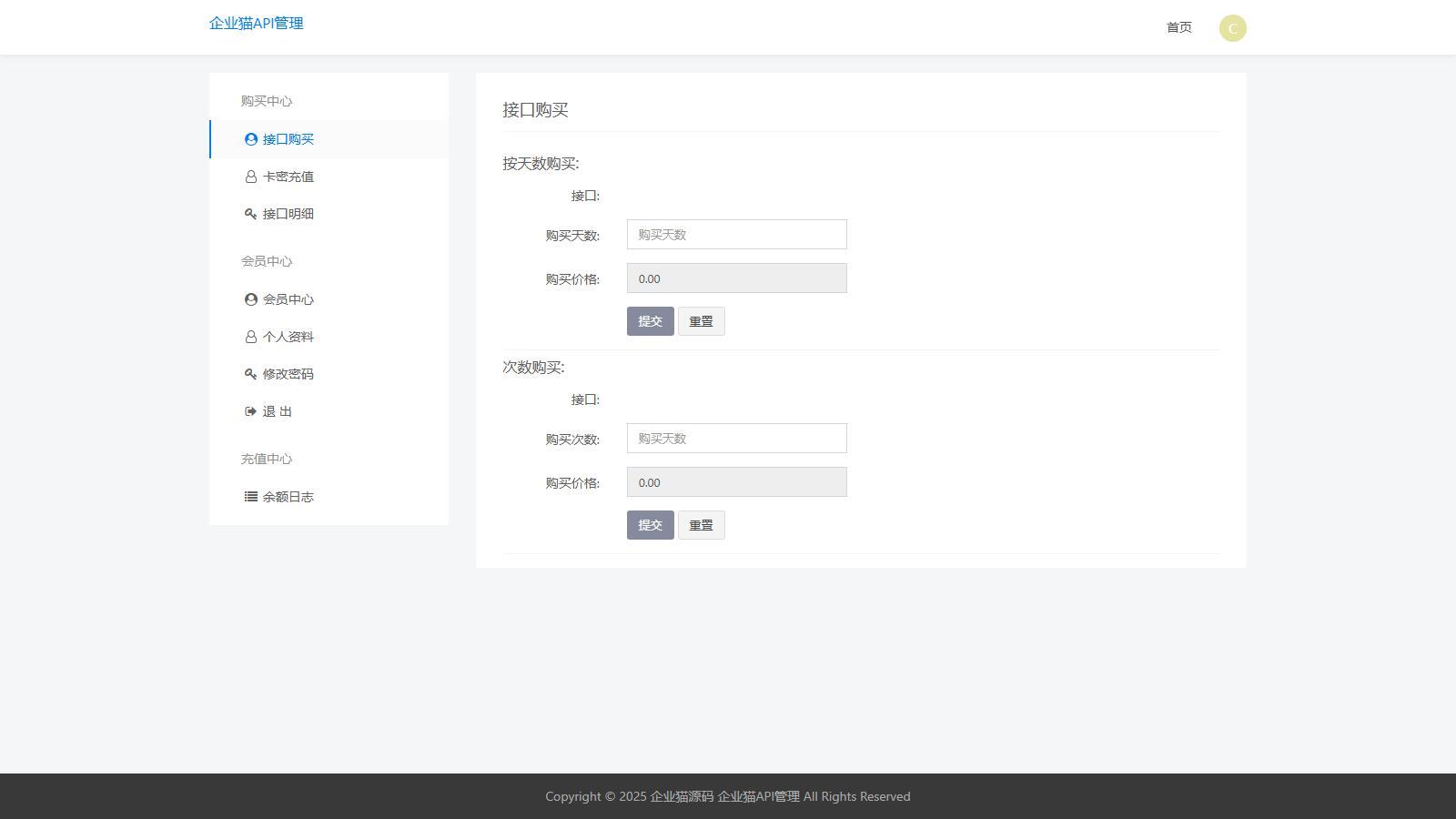Image resolution: width=1456 pixels, height=819 pixels.
Task: Reset the 按天数购买 form with 重置
Action: pyautogui.click(x=702, y=321)
